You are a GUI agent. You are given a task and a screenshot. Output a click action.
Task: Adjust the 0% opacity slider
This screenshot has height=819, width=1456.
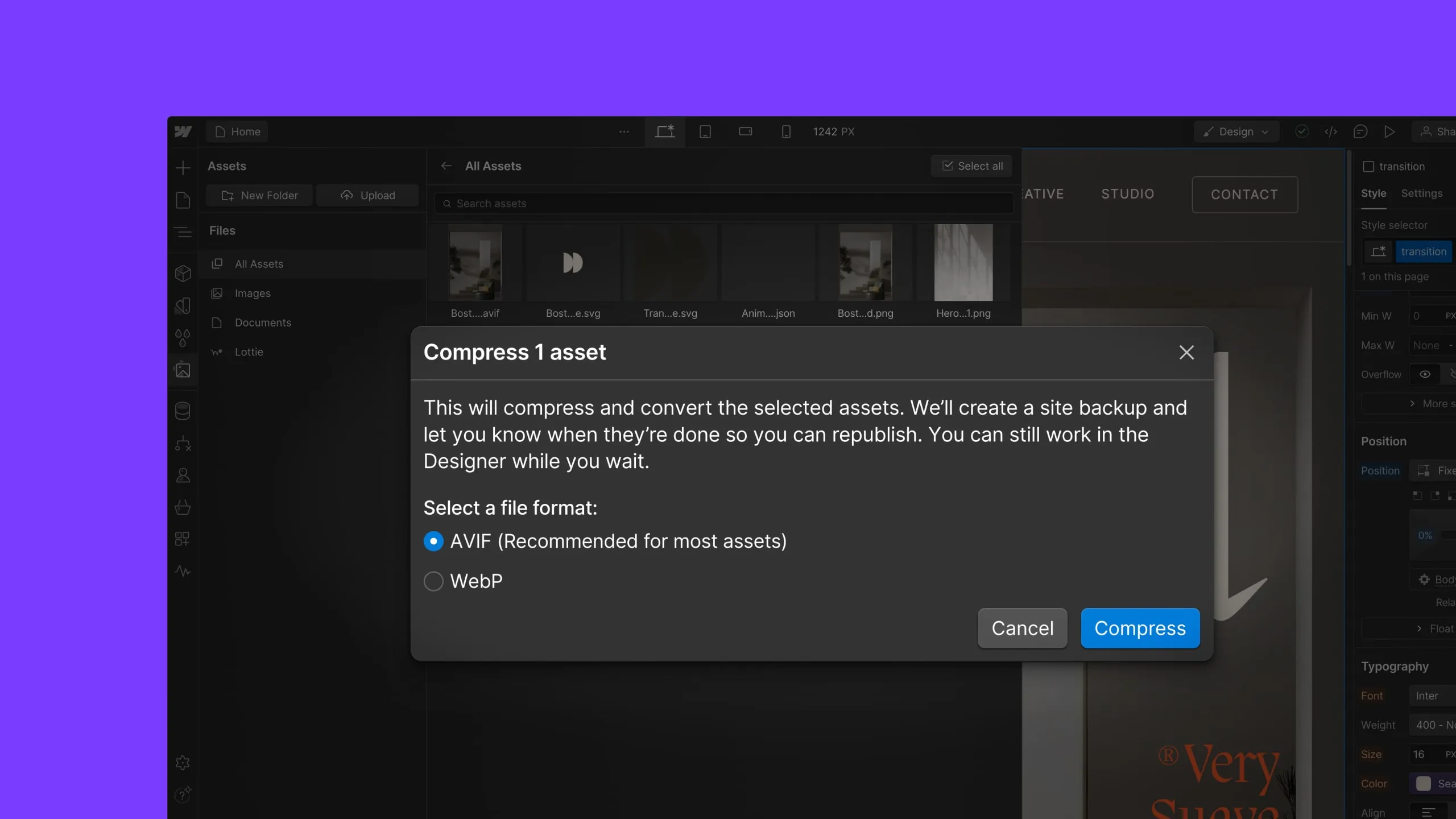point(1424,535)
